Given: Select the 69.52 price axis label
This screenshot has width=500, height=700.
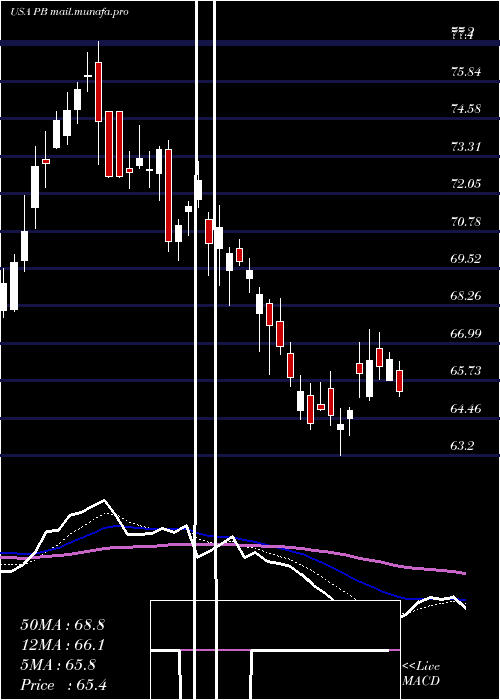Looking at the screenshot, I should [x=466, y=258].
